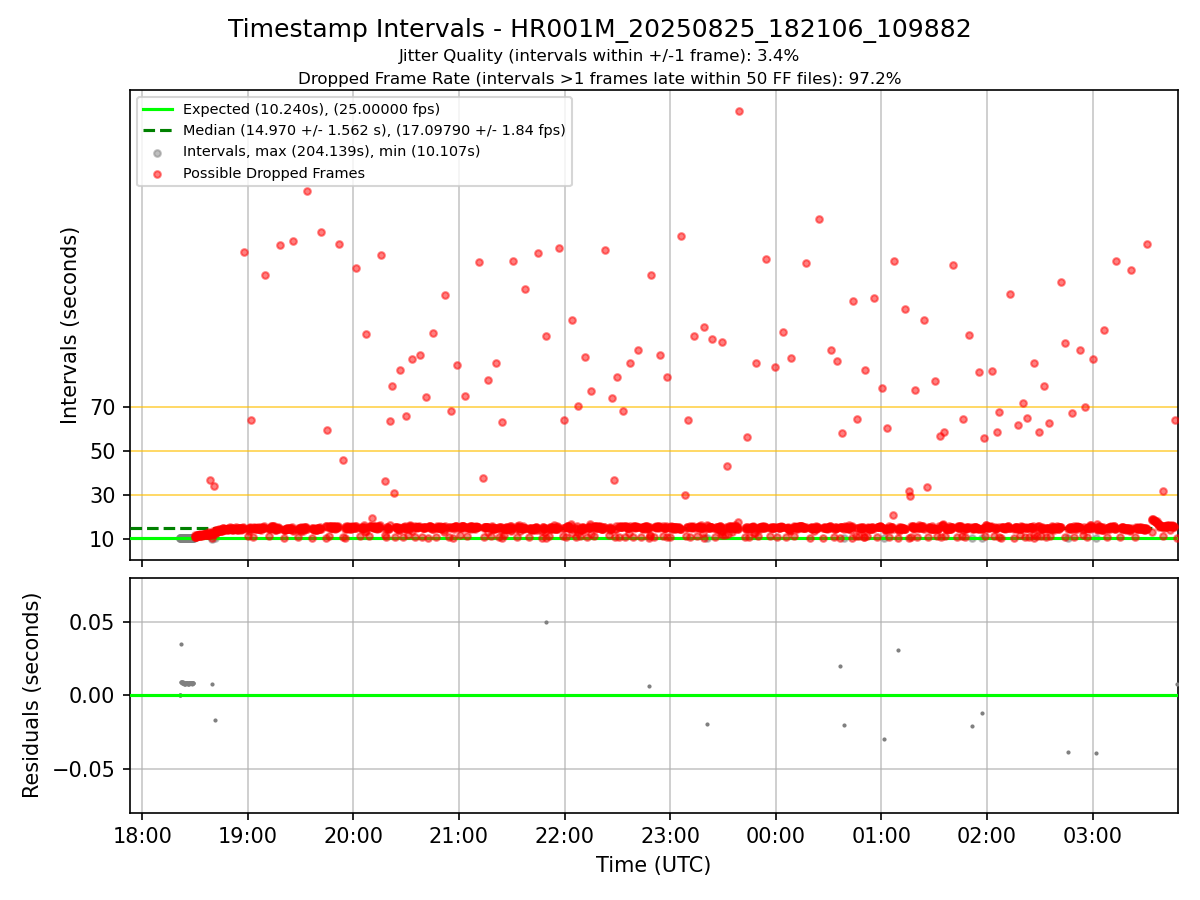The image size is (1200, 900).
Task: Click the Dropped Frame Rate subtitle text
Action: click(600, 78)
